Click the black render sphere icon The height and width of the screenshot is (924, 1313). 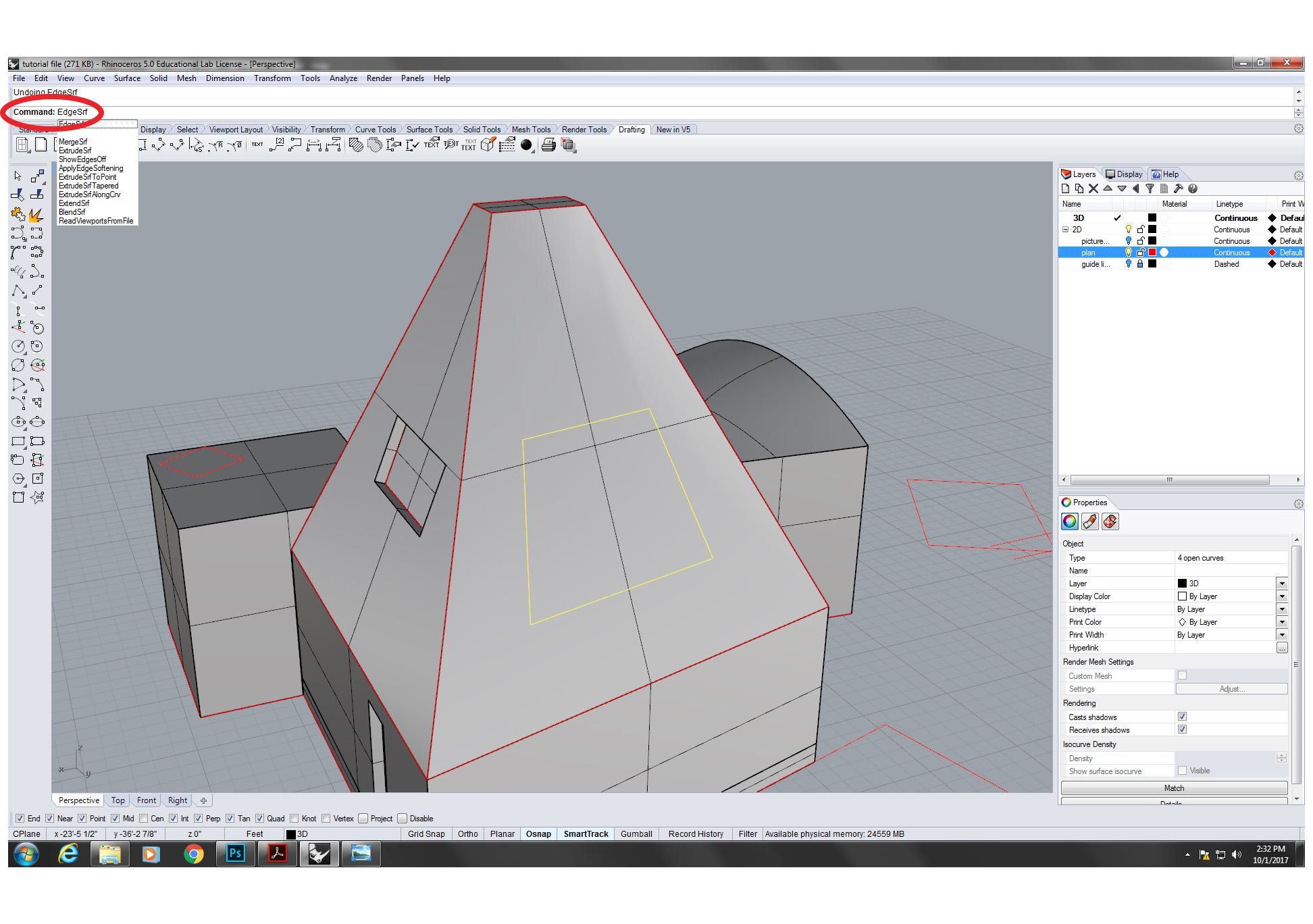coord(526,145)
